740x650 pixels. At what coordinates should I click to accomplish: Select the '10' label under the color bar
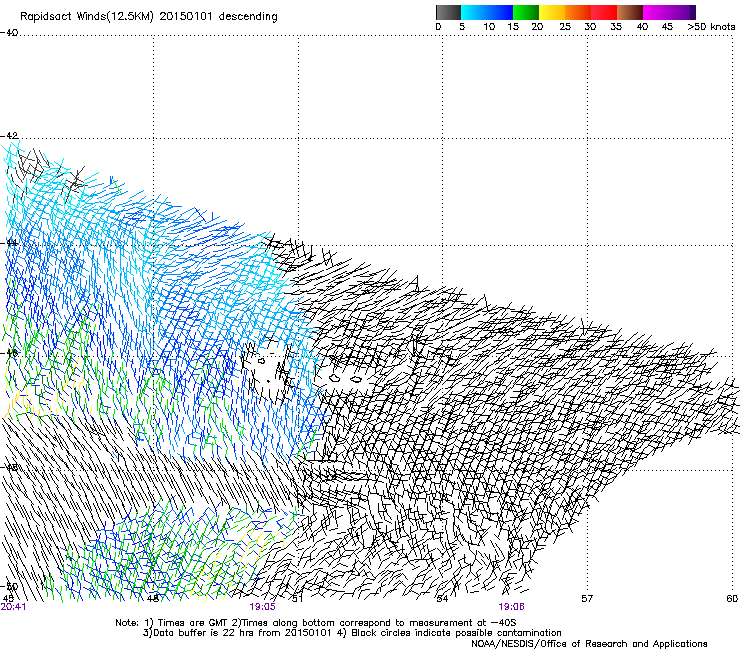(x=489, y=27)
